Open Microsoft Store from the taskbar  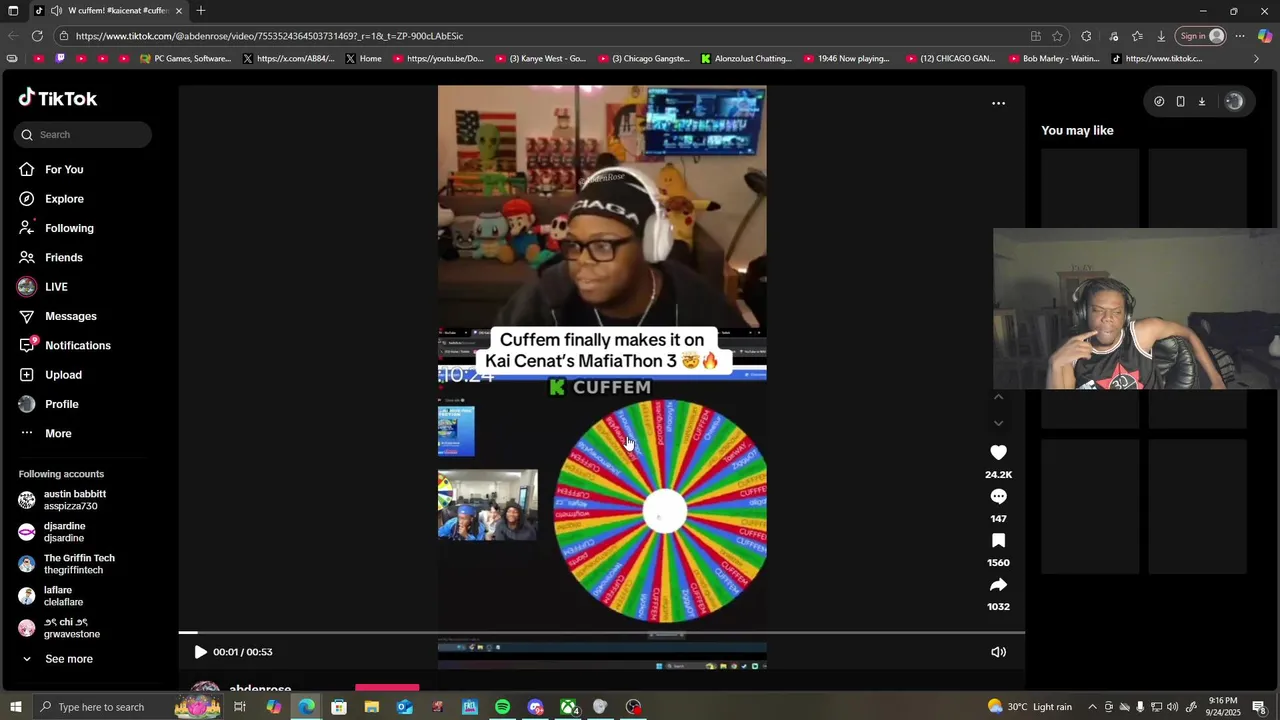(339, 707)
